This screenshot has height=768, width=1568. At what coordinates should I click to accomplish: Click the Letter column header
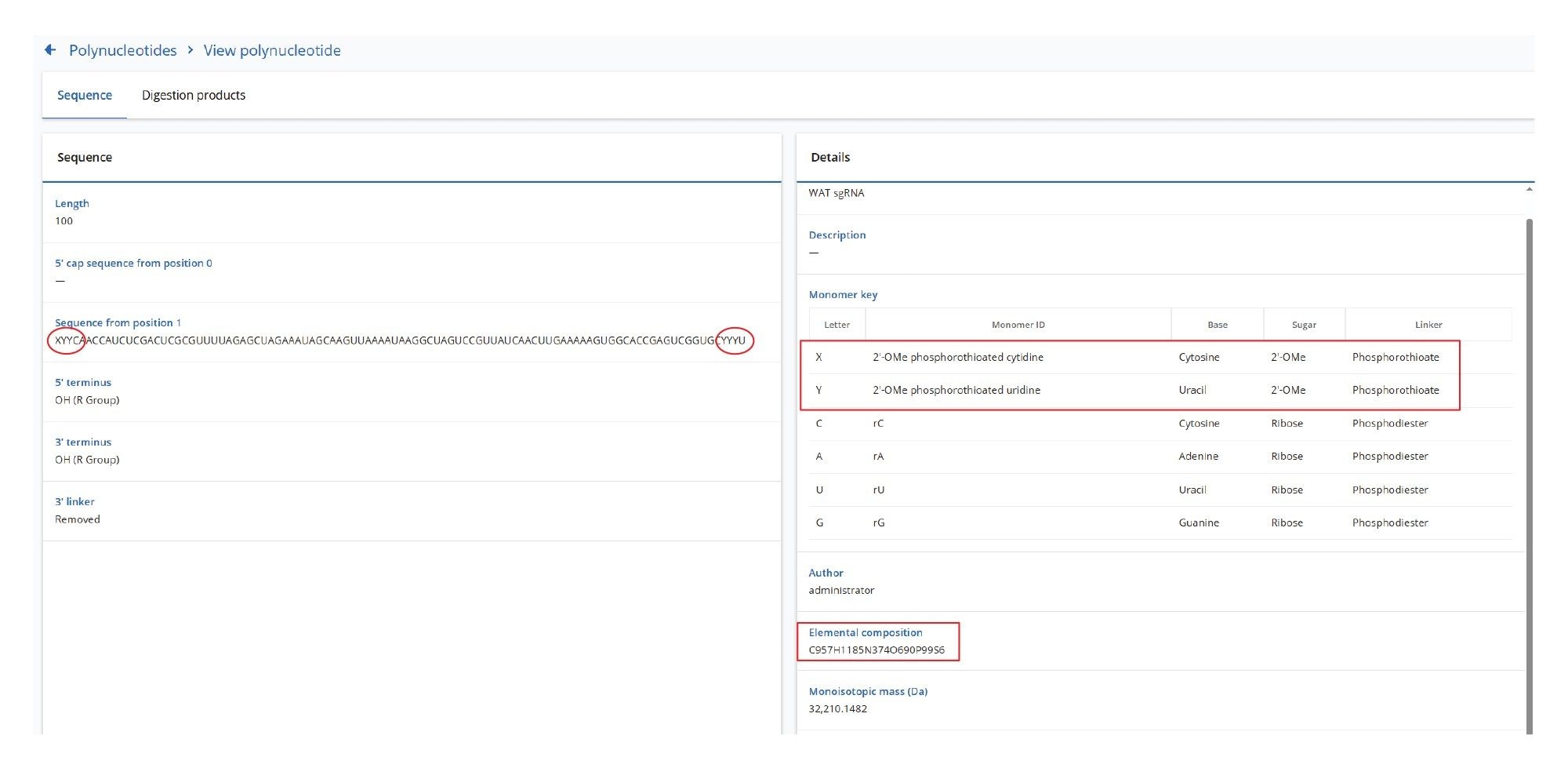click(x=837, y=325)
